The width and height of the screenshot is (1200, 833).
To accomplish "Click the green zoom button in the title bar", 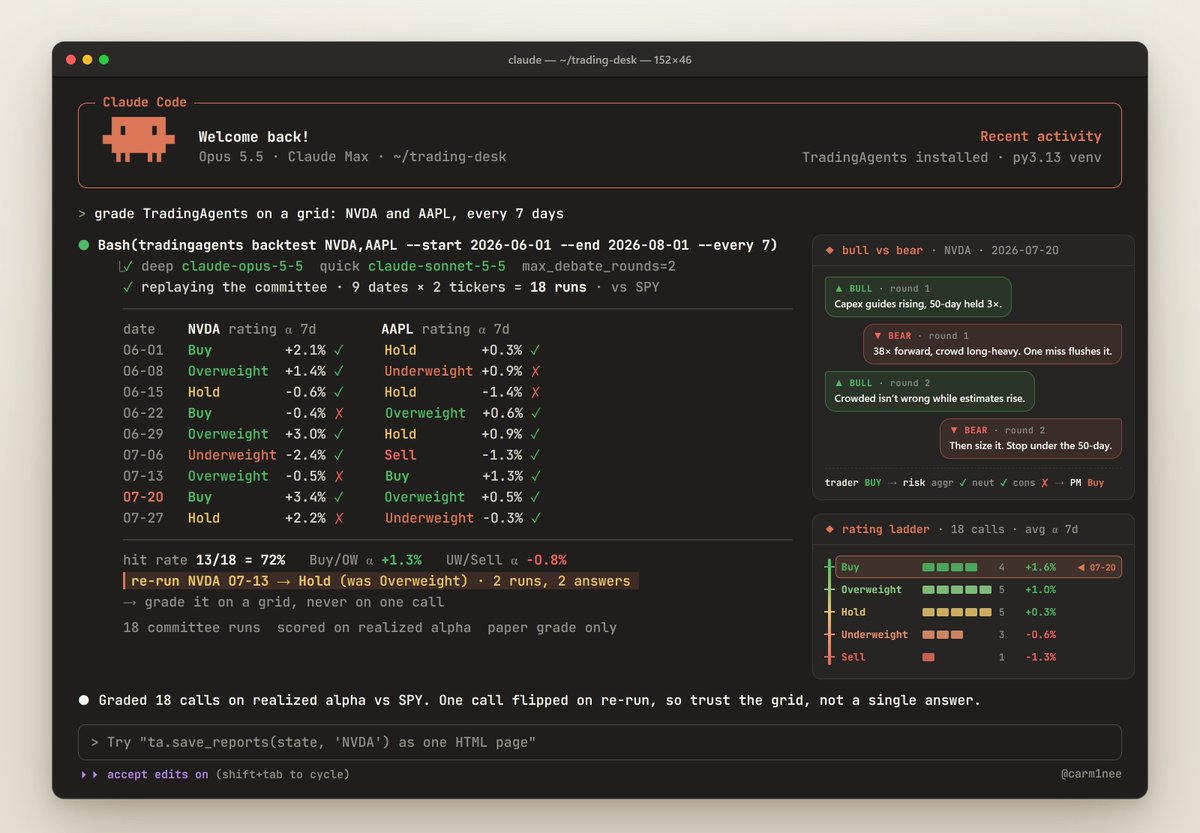I will pyautogui.click(x=104, y=60).
